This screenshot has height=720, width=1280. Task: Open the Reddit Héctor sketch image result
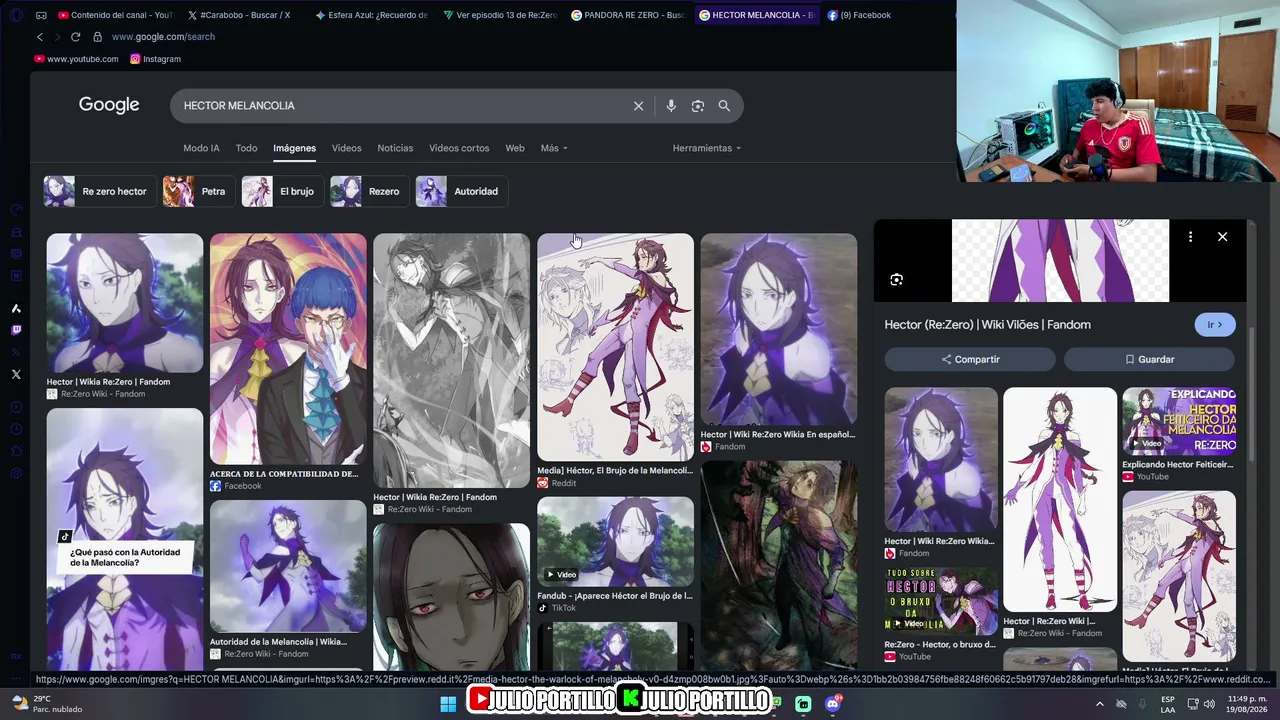click(615, 347)
